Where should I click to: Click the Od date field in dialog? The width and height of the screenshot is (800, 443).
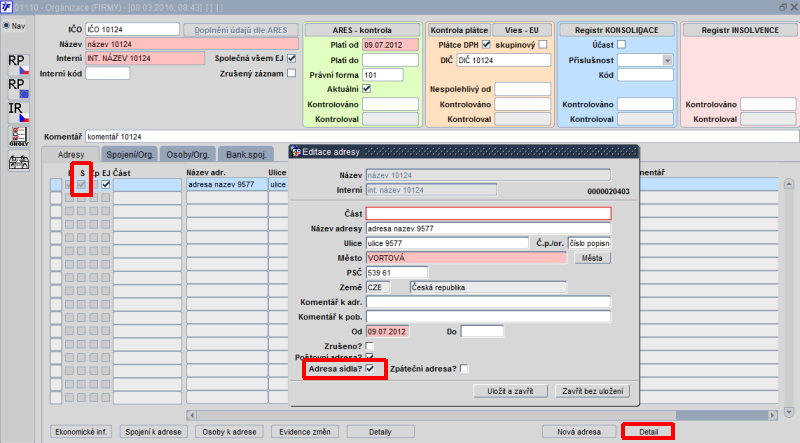pos(387,331)
